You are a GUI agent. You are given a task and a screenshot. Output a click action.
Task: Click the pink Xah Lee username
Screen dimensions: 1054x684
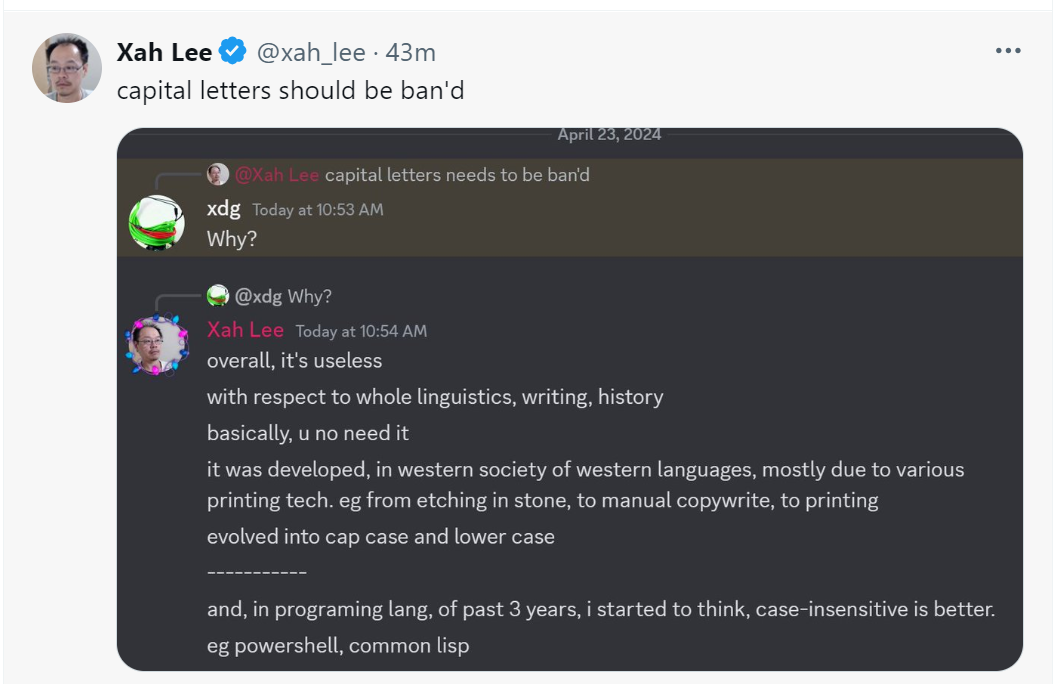coord(245,330)
